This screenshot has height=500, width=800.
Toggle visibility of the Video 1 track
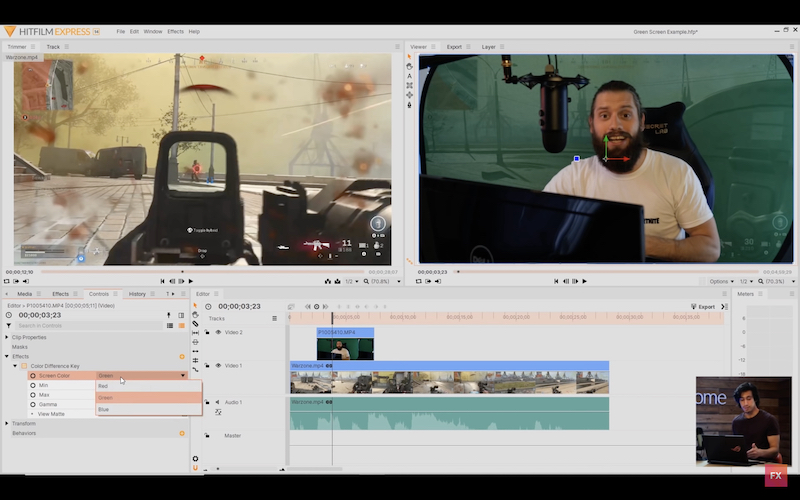point(218,366)
